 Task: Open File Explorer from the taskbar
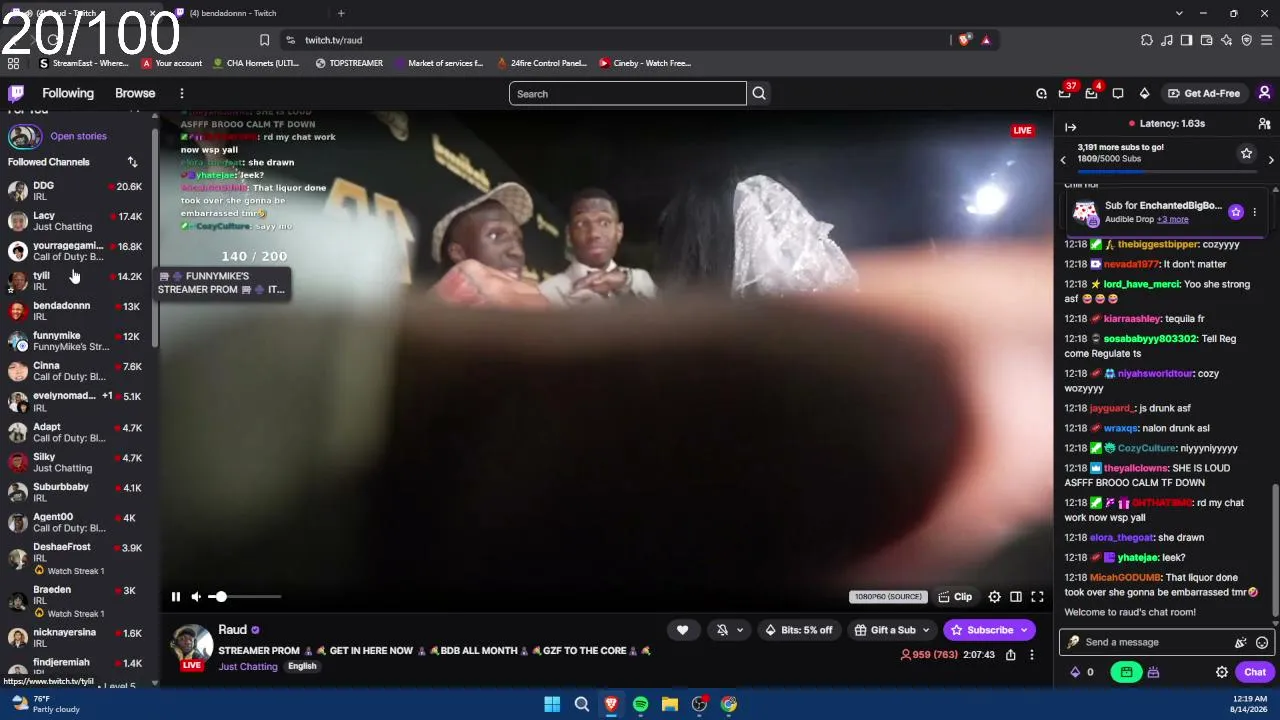(x=670, y=704)
